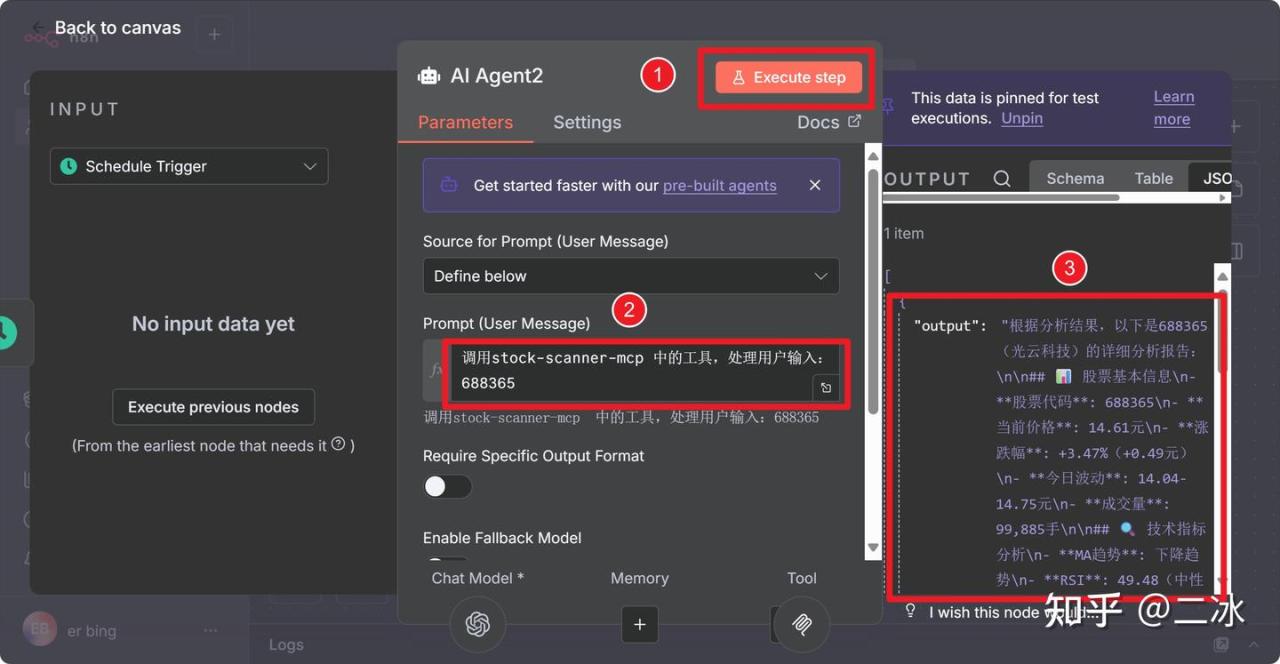
Task: Click the Tool connector icon
Action: [801, 624]
